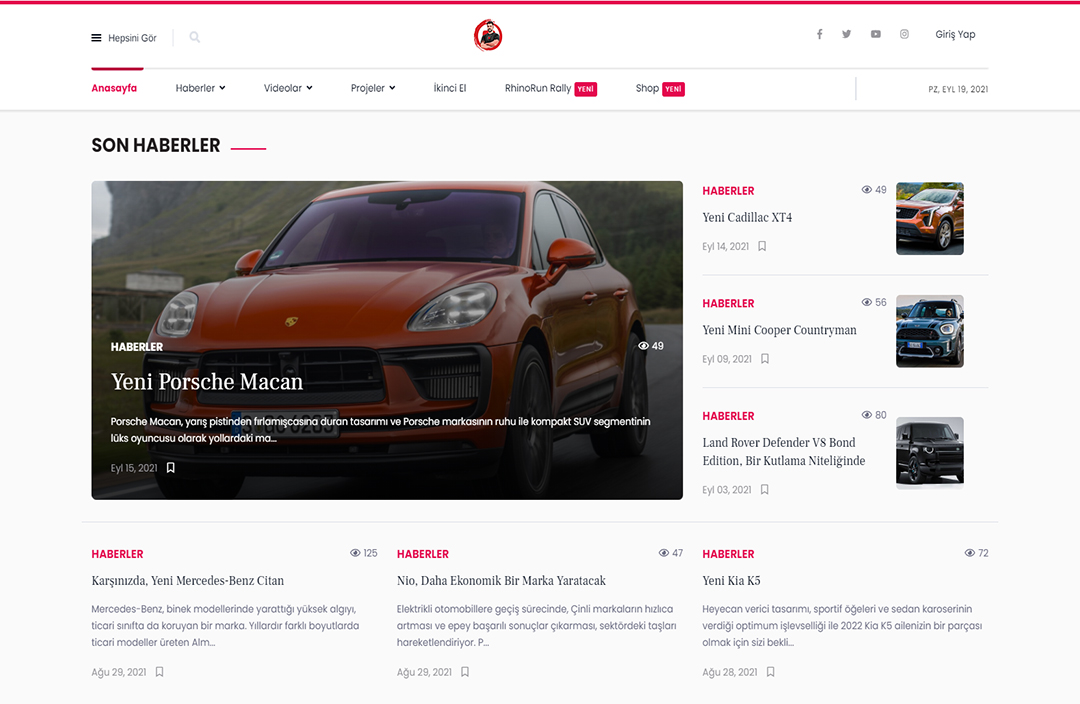
Task: Click date Eyl 09, 2021
Action: click(x=727, y=359)
